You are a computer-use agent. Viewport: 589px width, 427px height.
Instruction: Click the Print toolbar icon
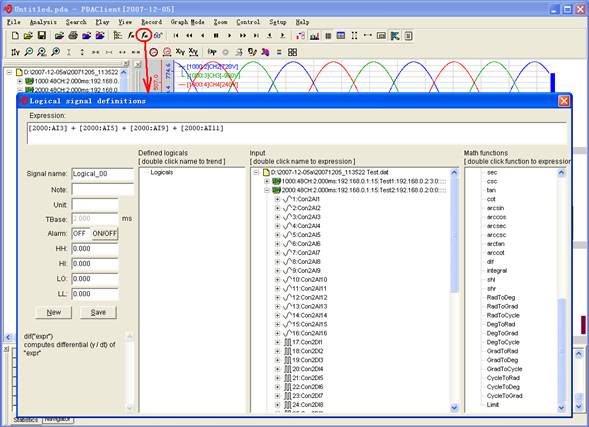(x=73, y=36)
